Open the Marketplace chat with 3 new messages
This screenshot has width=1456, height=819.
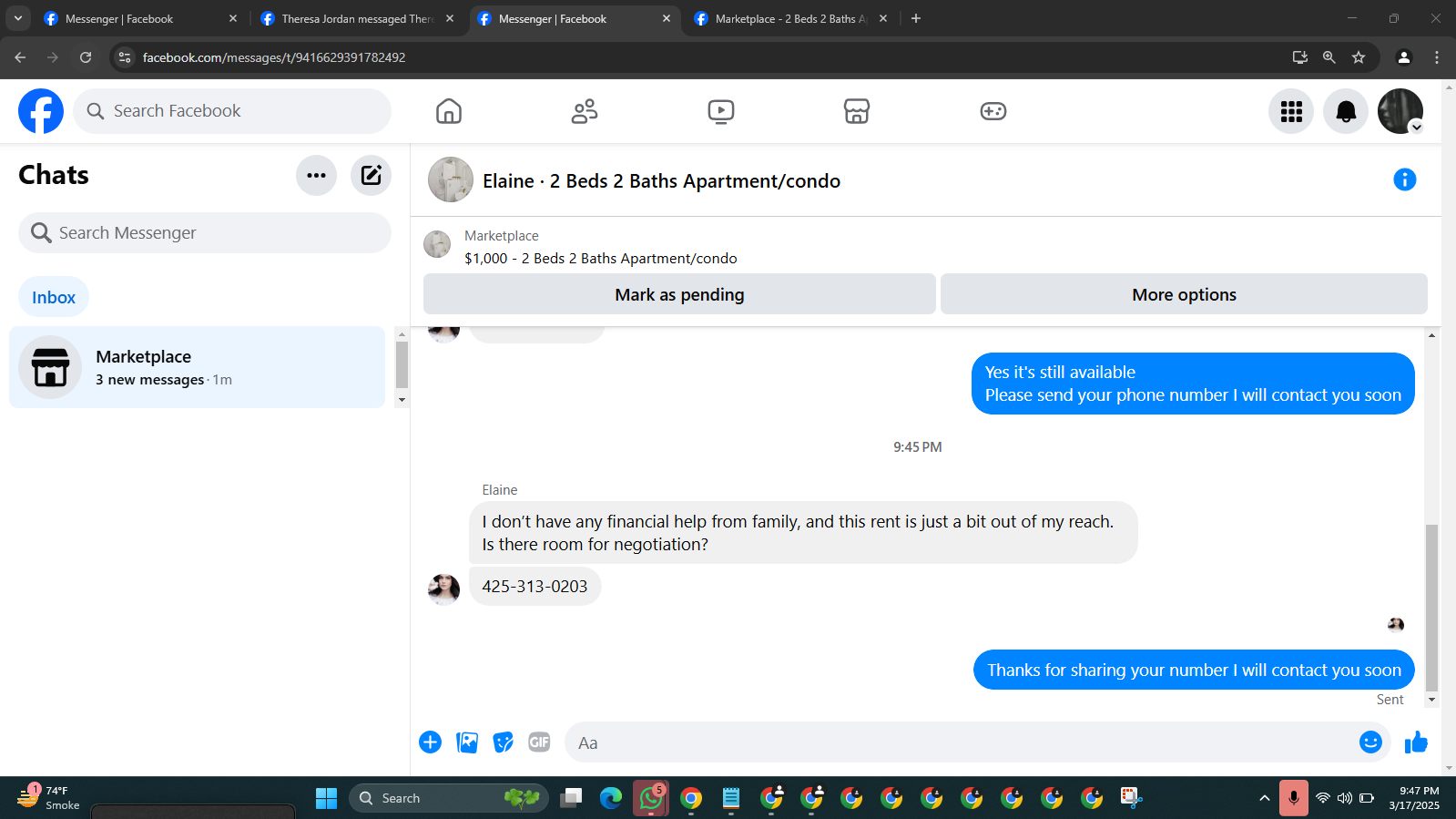point(197,367)
